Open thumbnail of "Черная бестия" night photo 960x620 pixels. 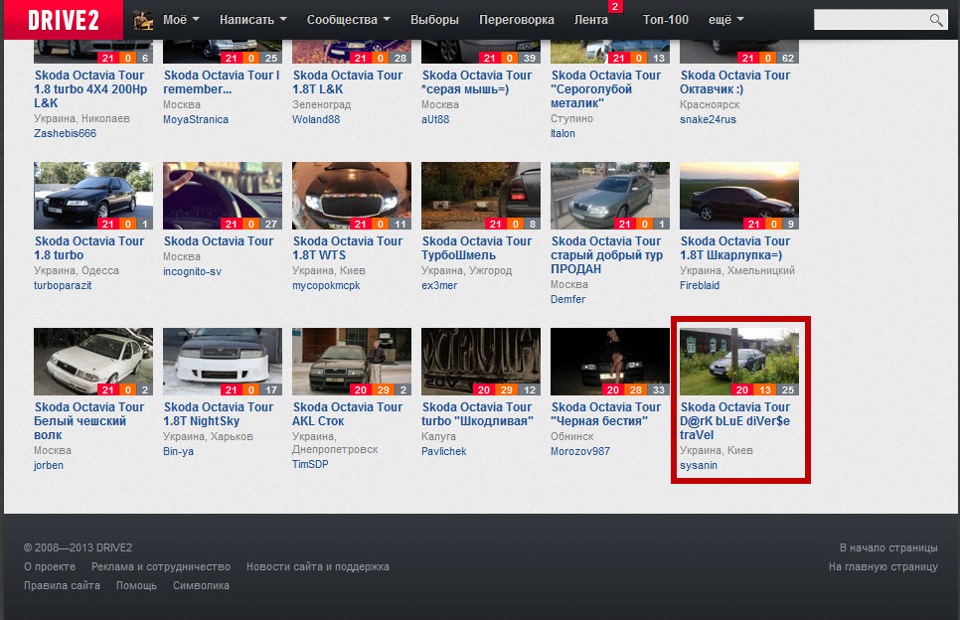click(x=610, y=361)
